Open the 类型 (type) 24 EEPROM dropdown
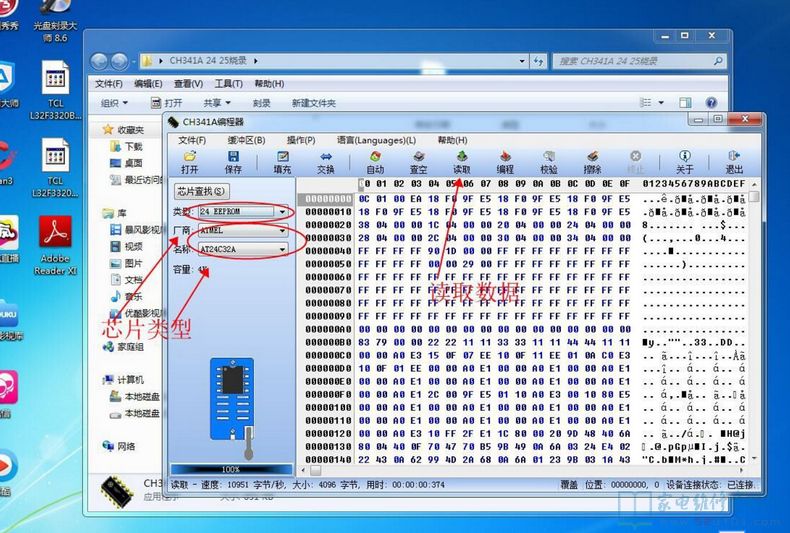The height and width of the screenshot is (533, 790). coord(282,212)
